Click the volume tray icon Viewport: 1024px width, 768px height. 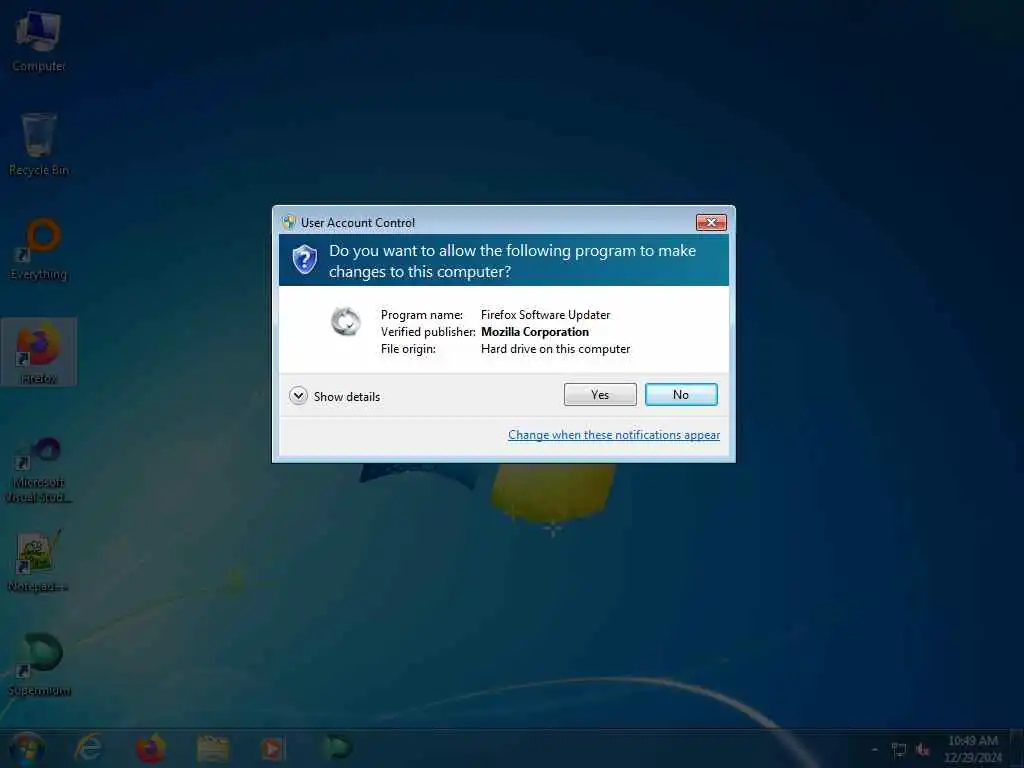(x=923, y=750)
